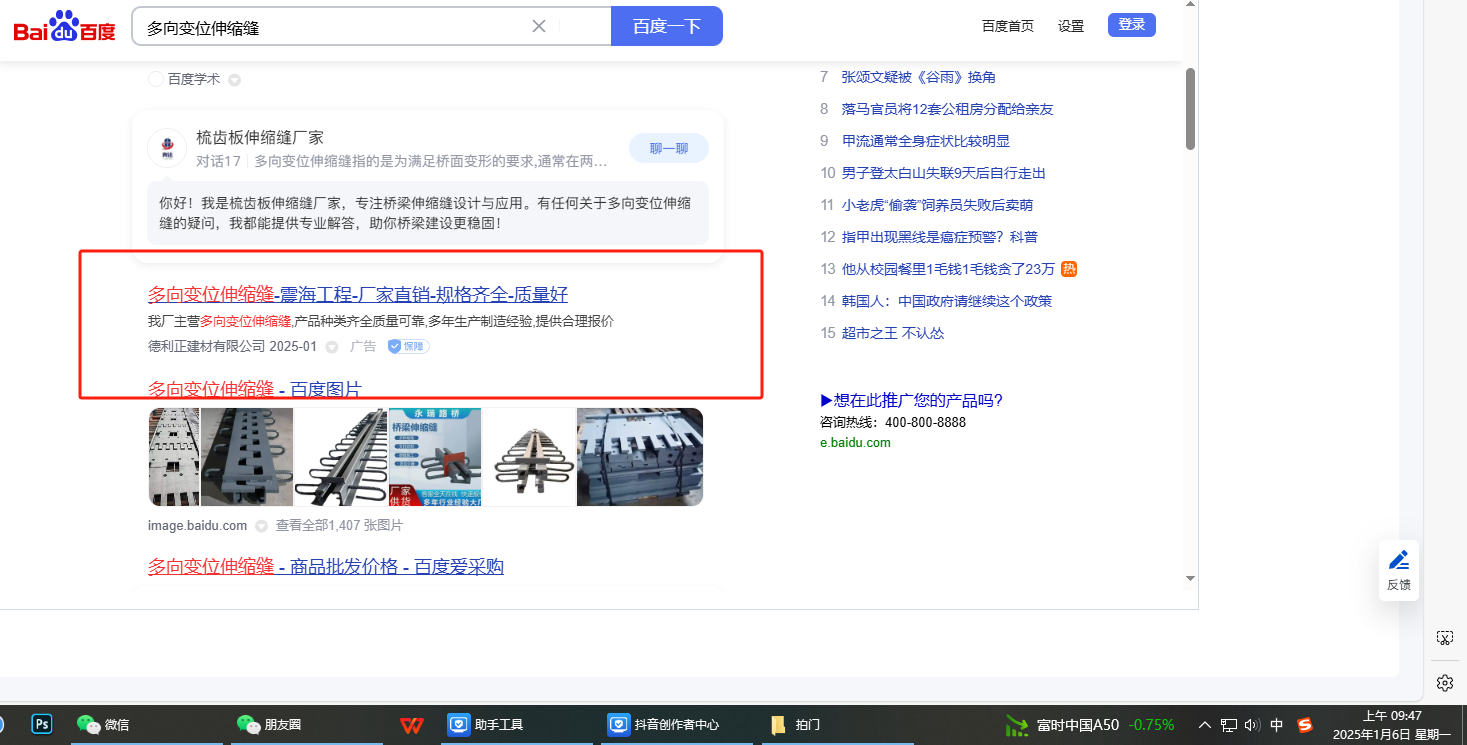The width and height of the screenshot is (1467, 745).
Task: Click the Baidu logo in the header
Action: point(65,26)
